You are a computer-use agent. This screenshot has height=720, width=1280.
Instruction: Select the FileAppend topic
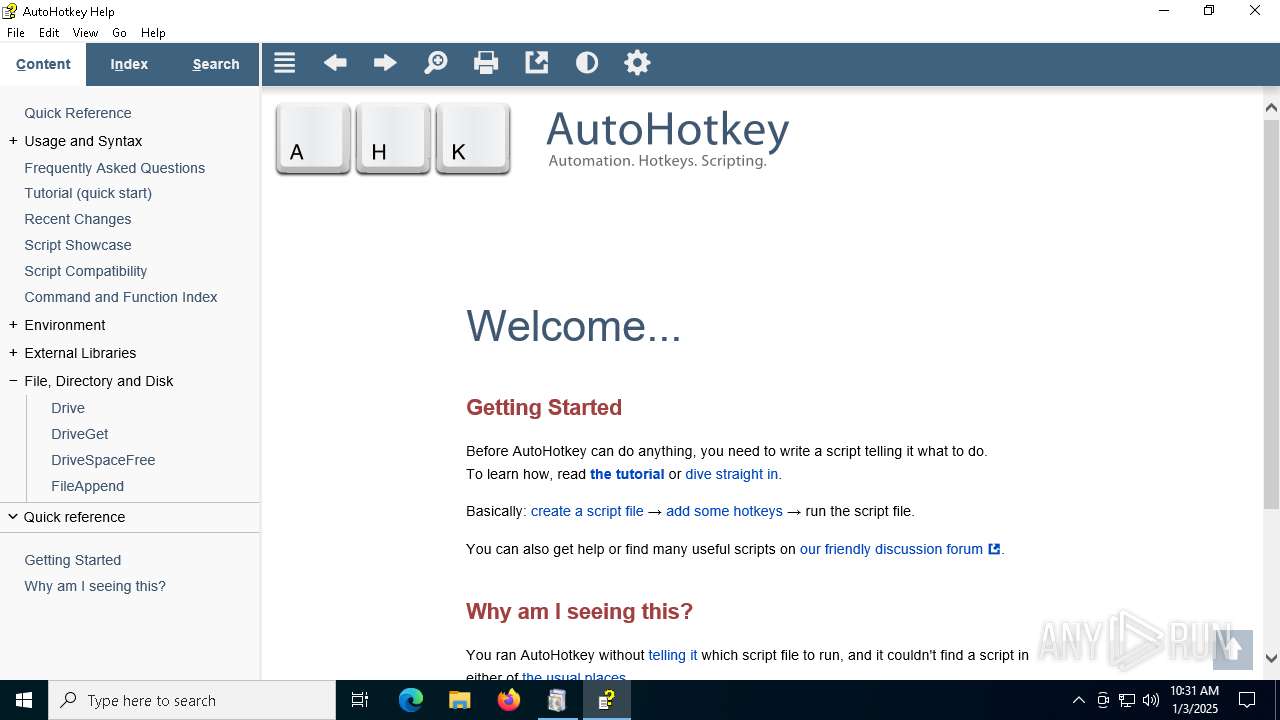(88, 486)
